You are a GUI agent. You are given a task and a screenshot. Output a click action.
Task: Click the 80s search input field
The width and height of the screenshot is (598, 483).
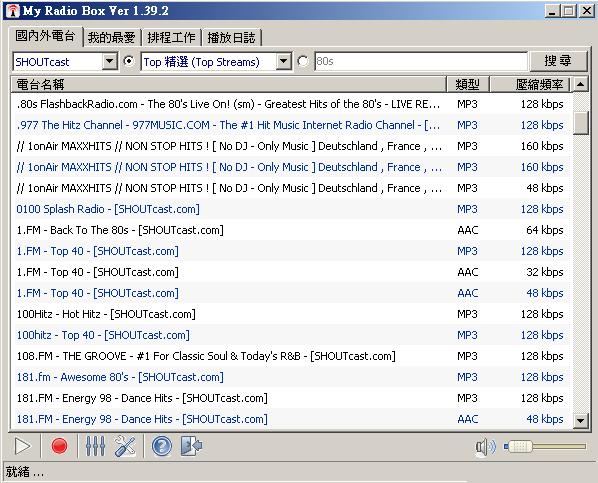click(x=421, y=61)
